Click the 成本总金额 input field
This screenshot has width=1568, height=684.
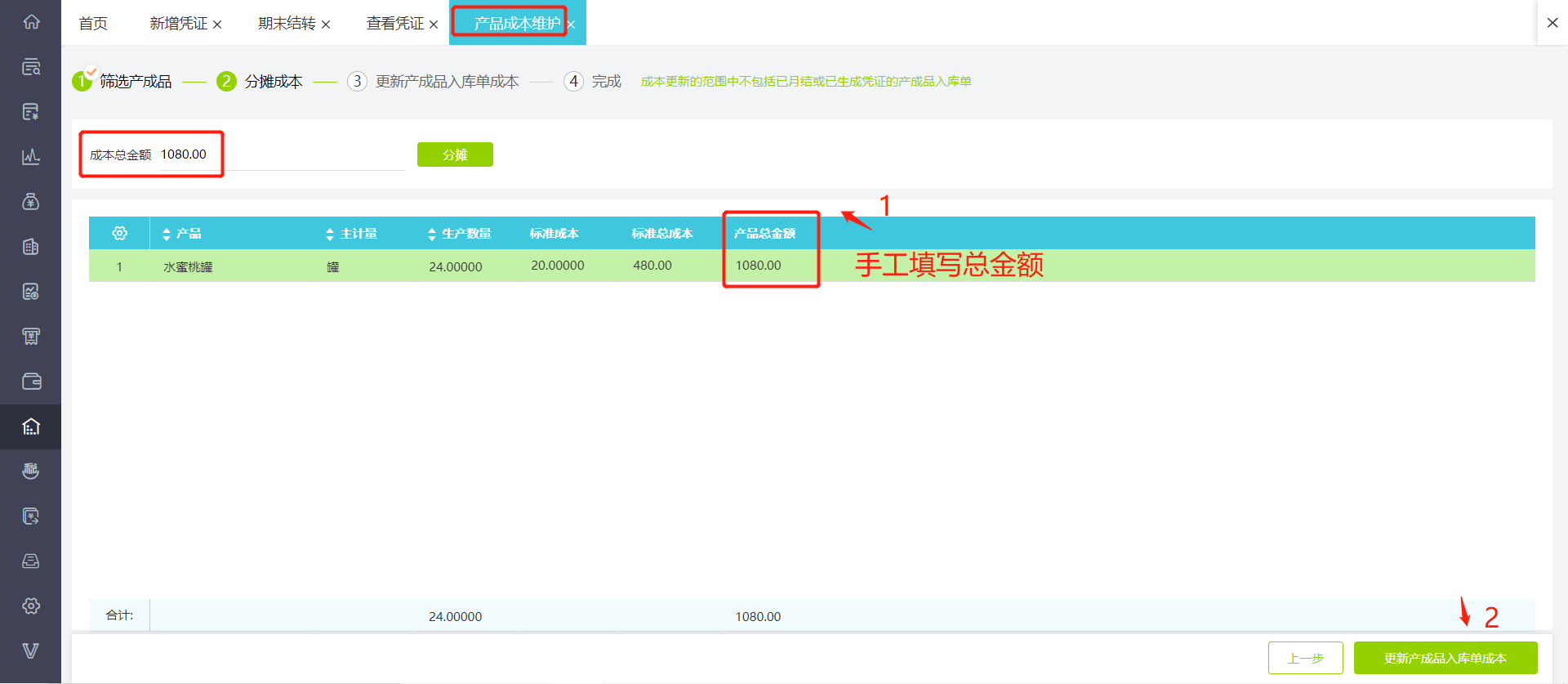tap(278, 154)
